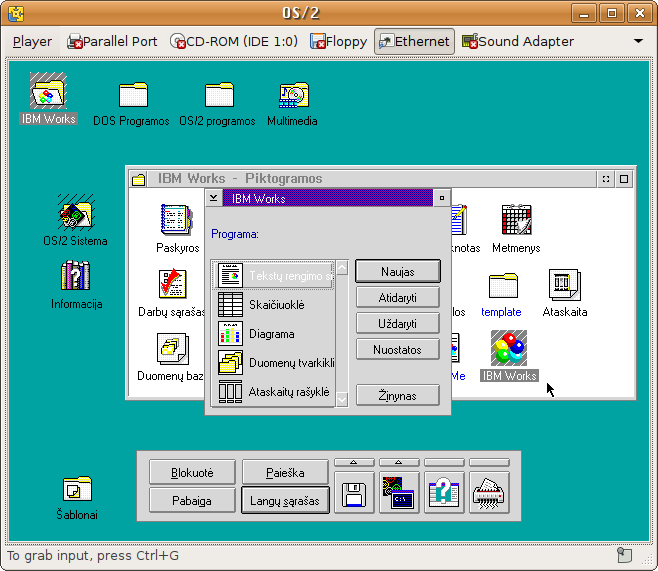Toggle Parallel Port device connection
Viewport: 658px width, 571px height.
point(112,42)
